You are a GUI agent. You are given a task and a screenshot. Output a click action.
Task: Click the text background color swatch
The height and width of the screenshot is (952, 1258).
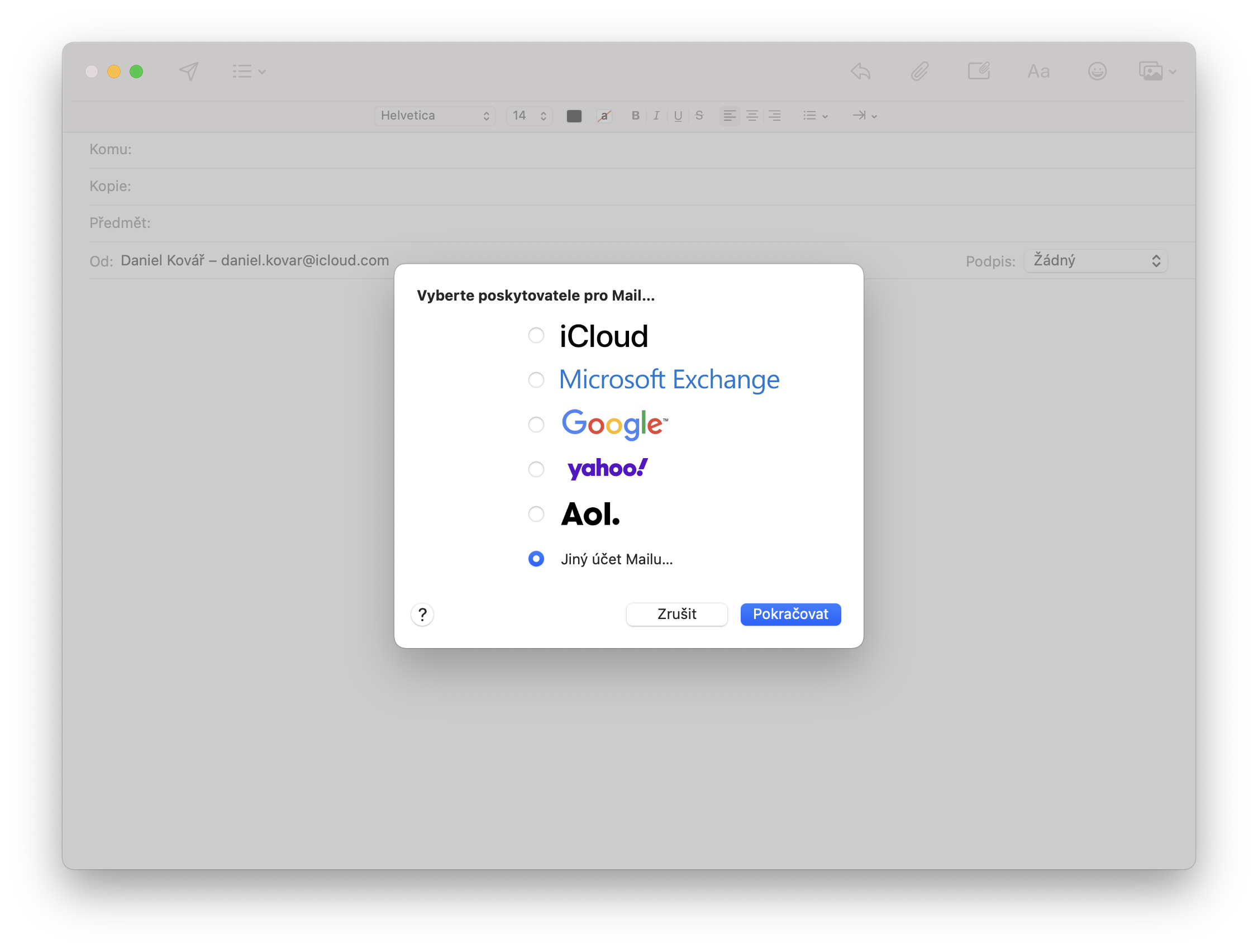(604, 116)
